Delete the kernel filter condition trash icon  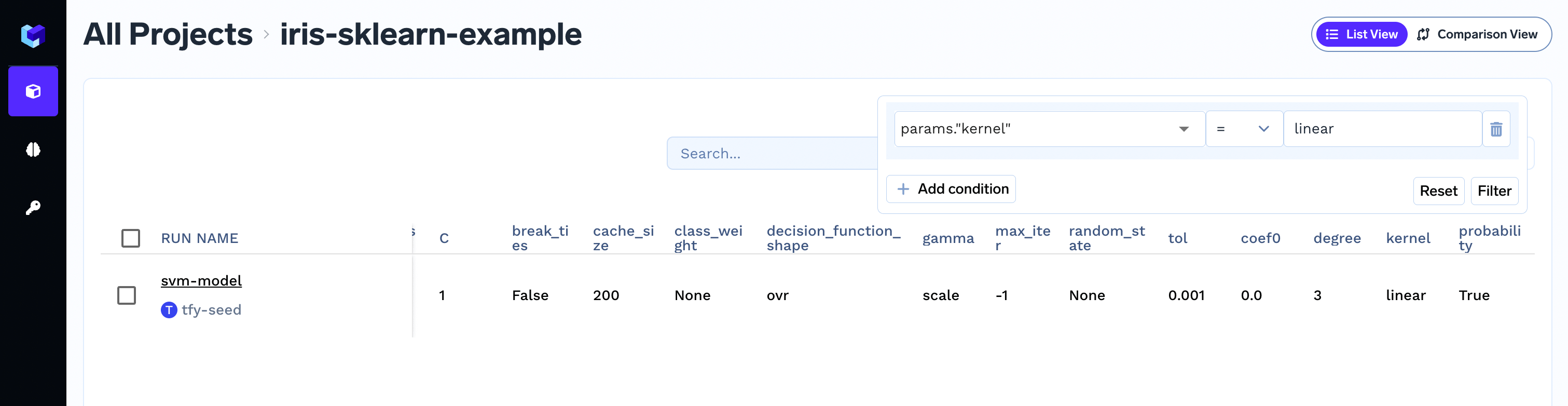(1495, 129)
